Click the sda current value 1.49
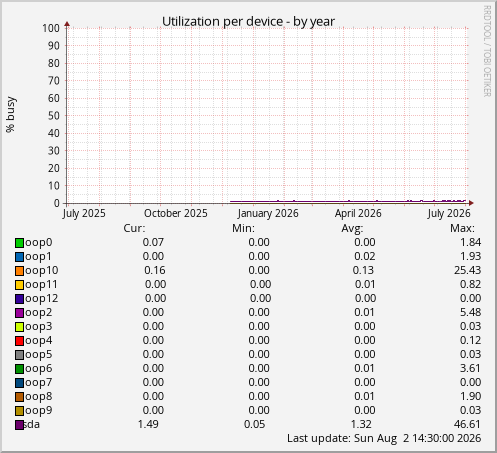Screen dimensions: 497x453 click(148, 424)
